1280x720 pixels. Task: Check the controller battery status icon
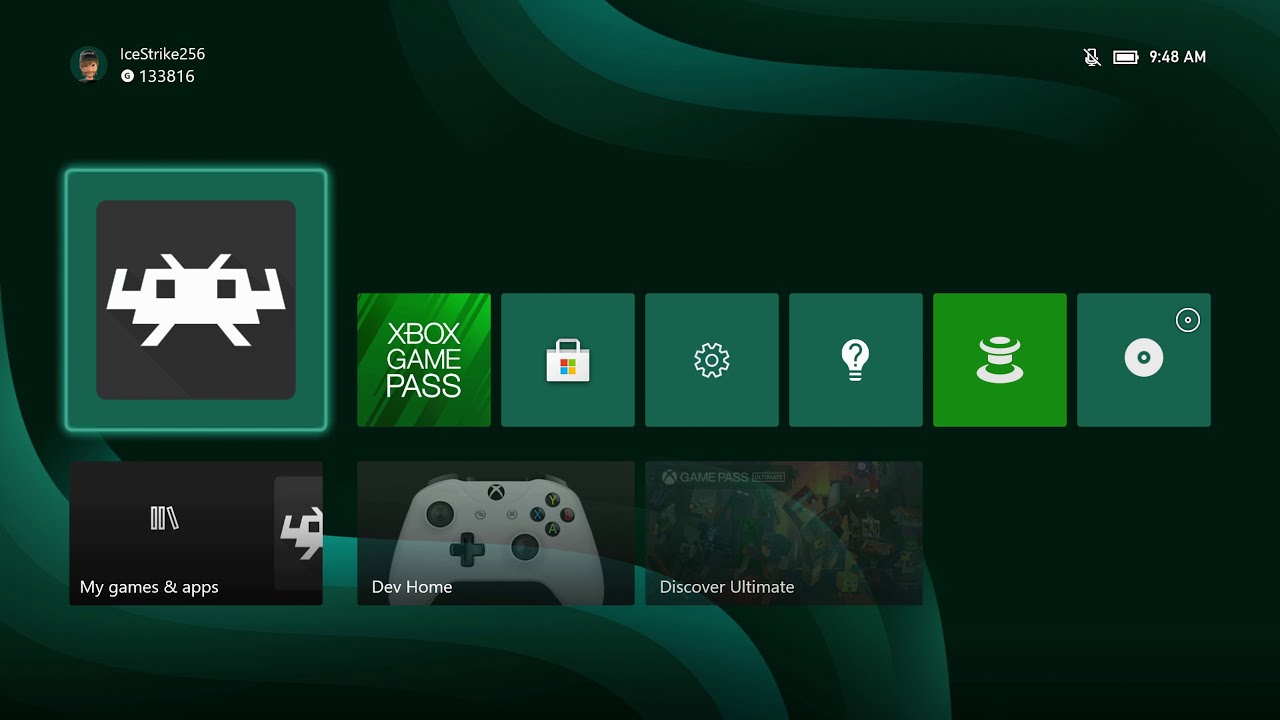[1126, 57]
